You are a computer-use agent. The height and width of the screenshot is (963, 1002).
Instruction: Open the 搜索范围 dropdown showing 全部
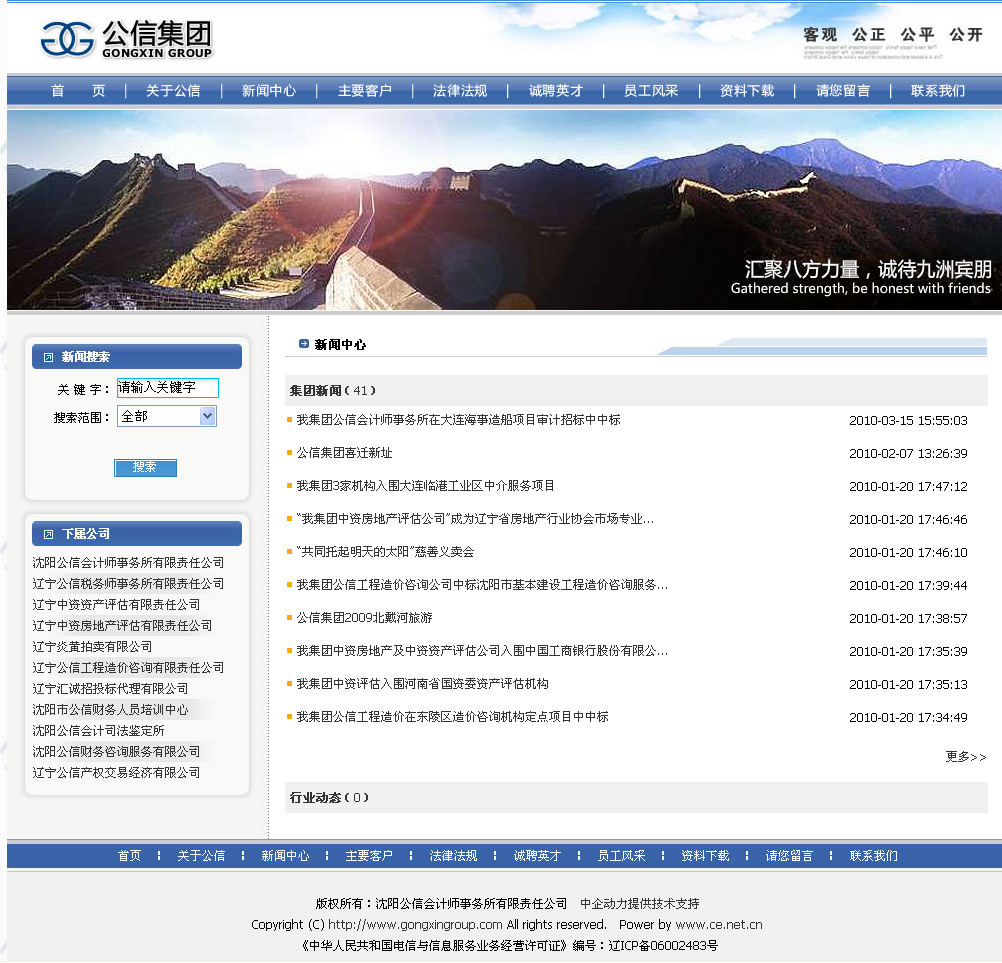(166, 415)
